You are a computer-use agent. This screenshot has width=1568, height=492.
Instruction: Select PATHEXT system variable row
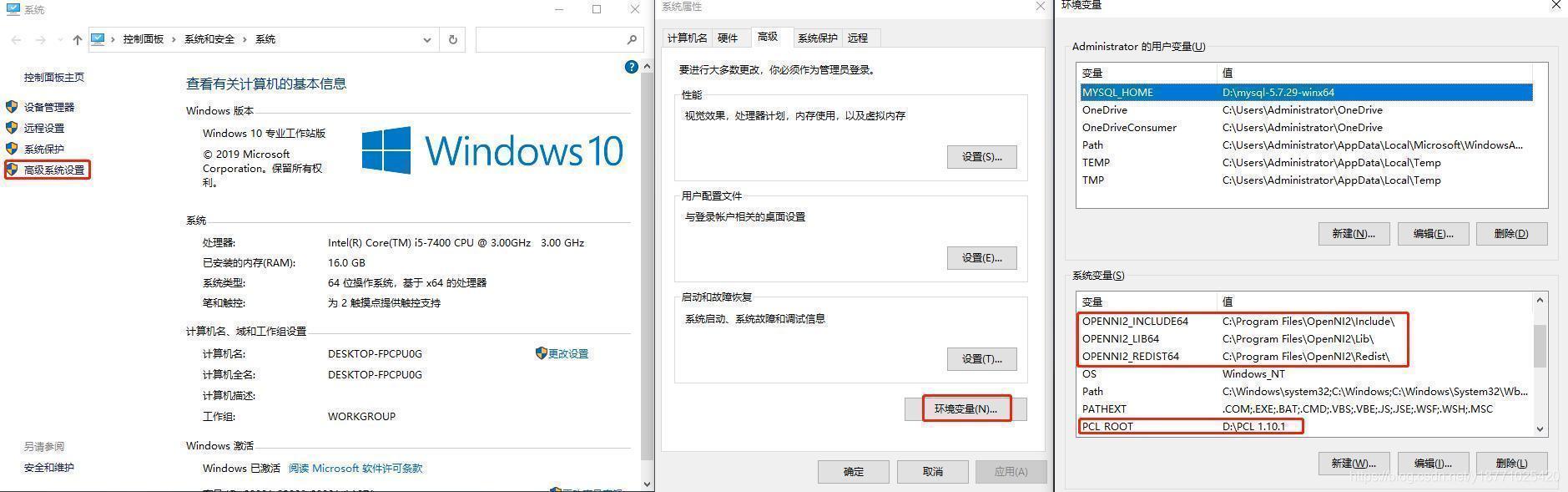[x=1306, y=408]
